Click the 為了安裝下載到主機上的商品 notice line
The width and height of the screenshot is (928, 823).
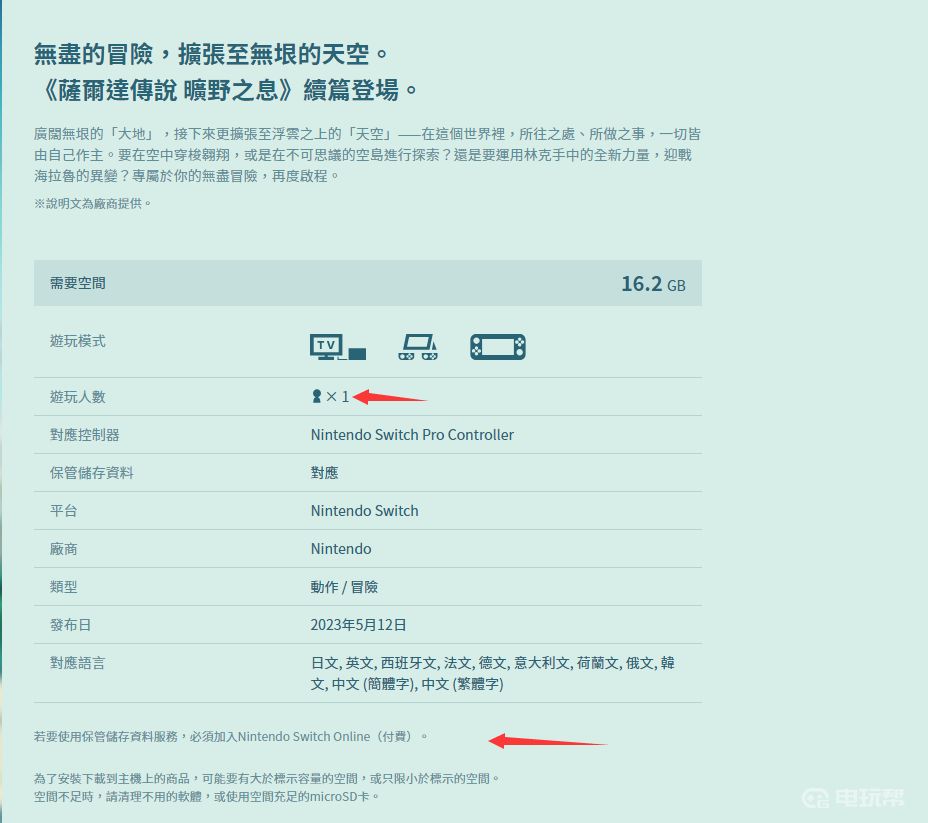click(267, 779)
